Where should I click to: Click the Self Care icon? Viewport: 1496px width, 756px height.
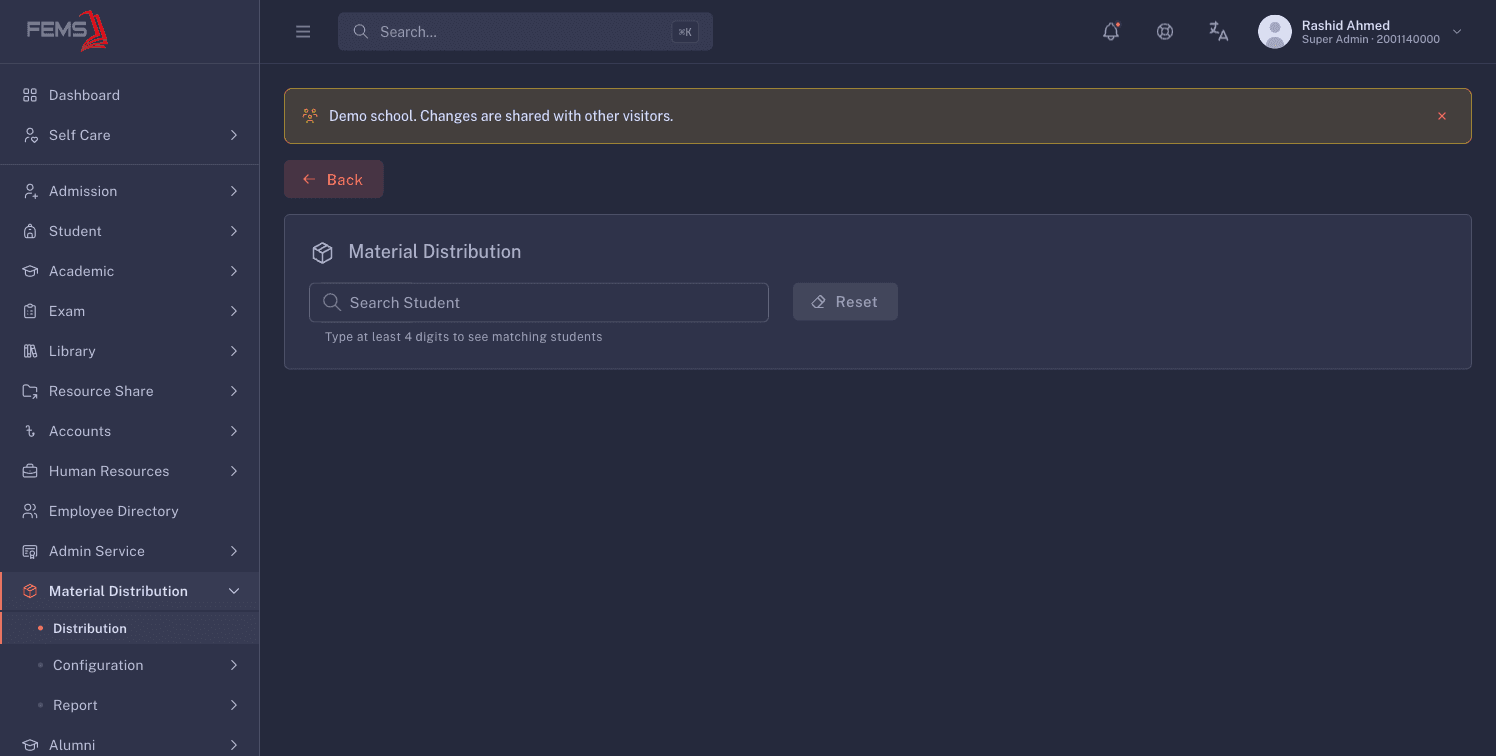coord(30,135)
